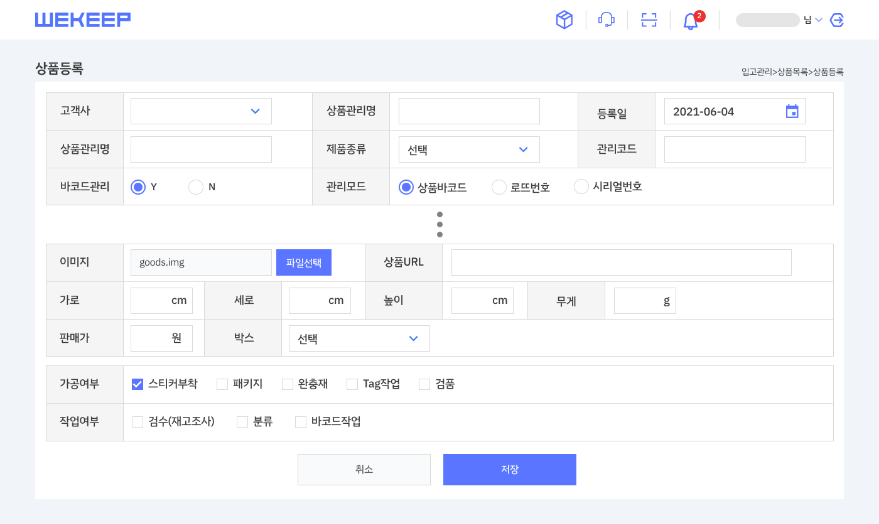Open notifications bell with badge
Image resolution: width=879 pixels, height=524 pixels.
click(690, 21)
